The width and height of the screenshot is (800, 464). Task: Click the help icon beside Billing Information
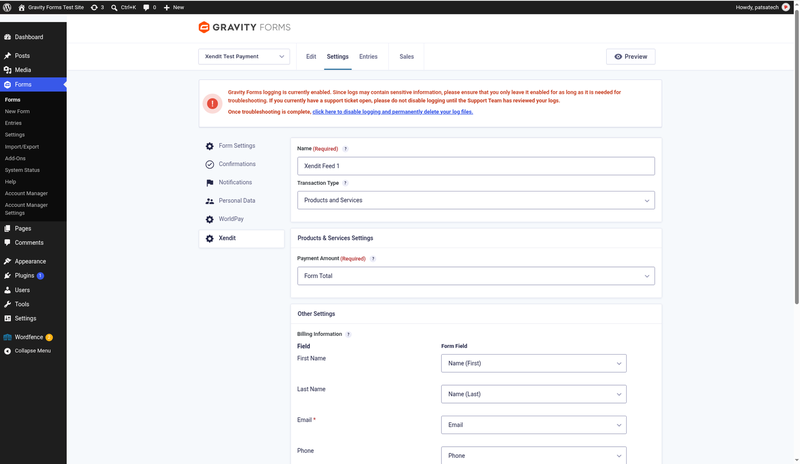pyautogui.click(x=348, y=334)
